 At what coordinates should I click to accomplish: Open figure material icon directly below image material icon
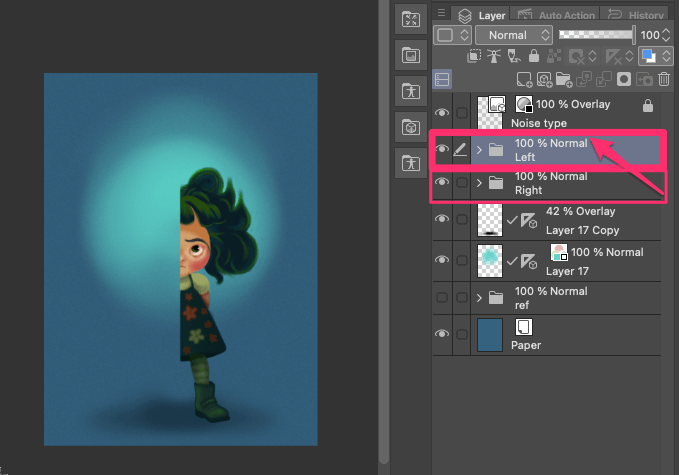coord(411,91)
